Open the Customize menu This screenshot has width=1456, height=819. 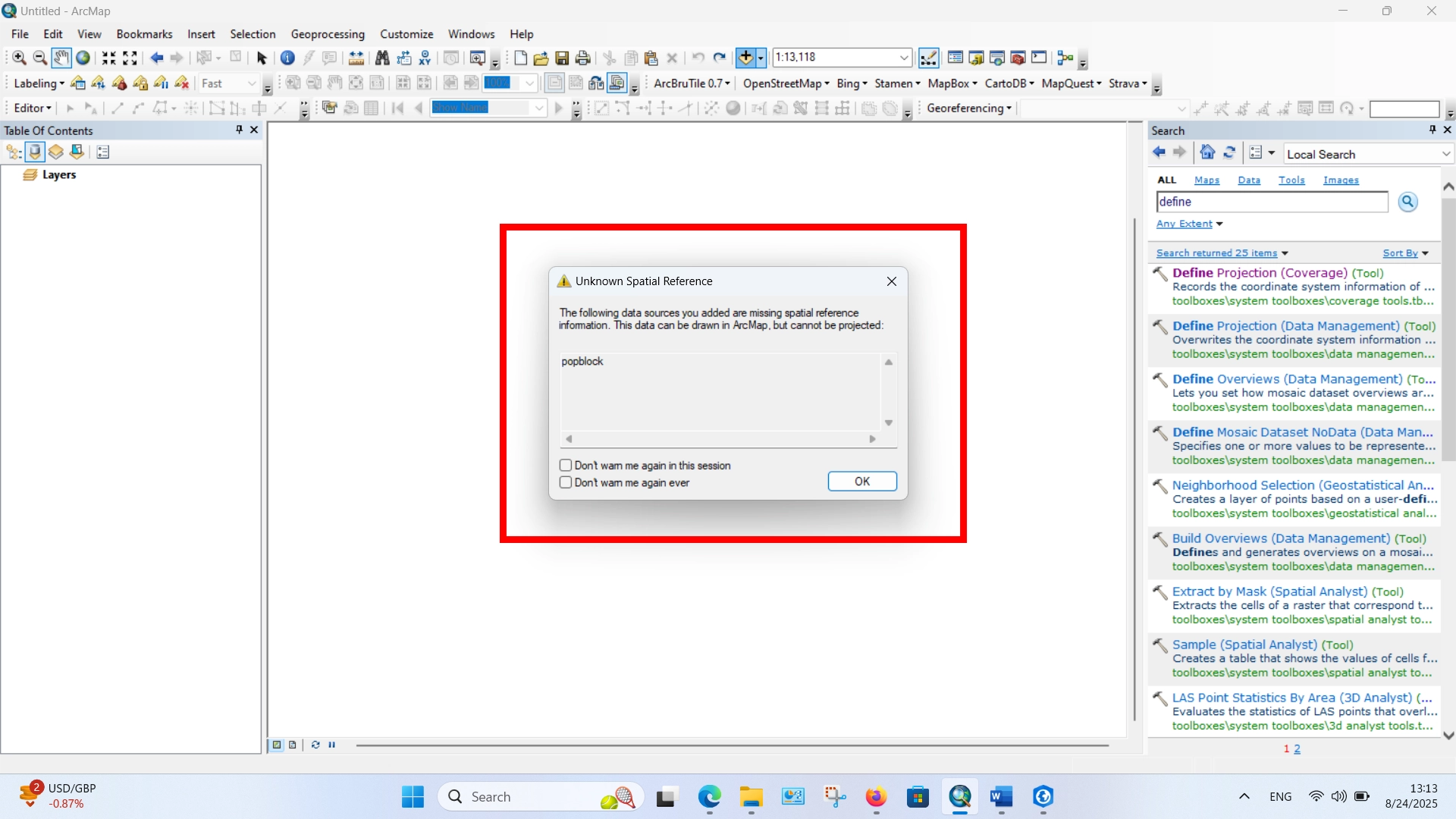406,34
